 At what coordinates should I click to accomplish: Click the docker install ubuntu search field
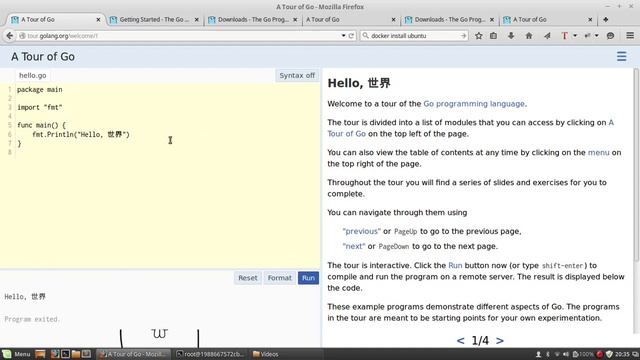click(414, 36)
